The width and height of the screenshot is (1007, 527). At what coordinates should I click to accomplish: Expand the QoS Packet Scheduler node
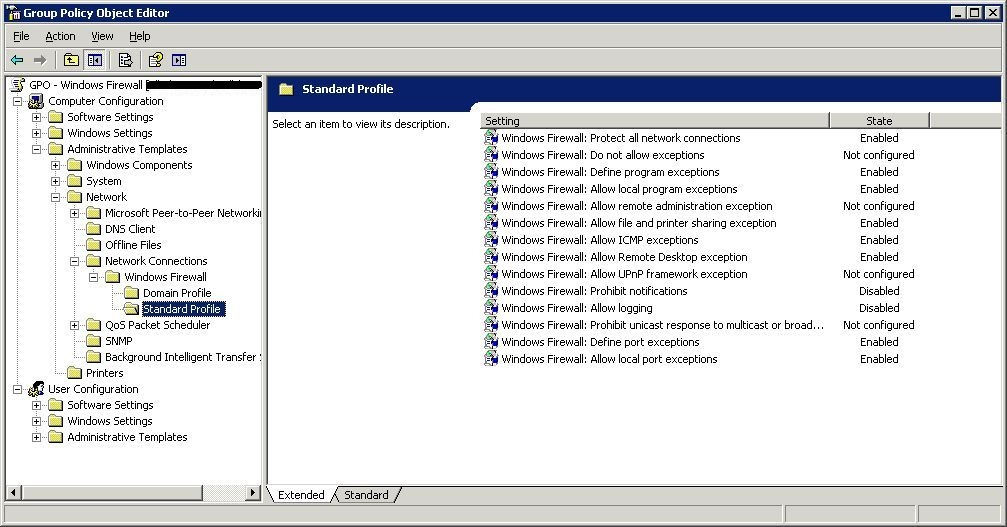point(75,325)
